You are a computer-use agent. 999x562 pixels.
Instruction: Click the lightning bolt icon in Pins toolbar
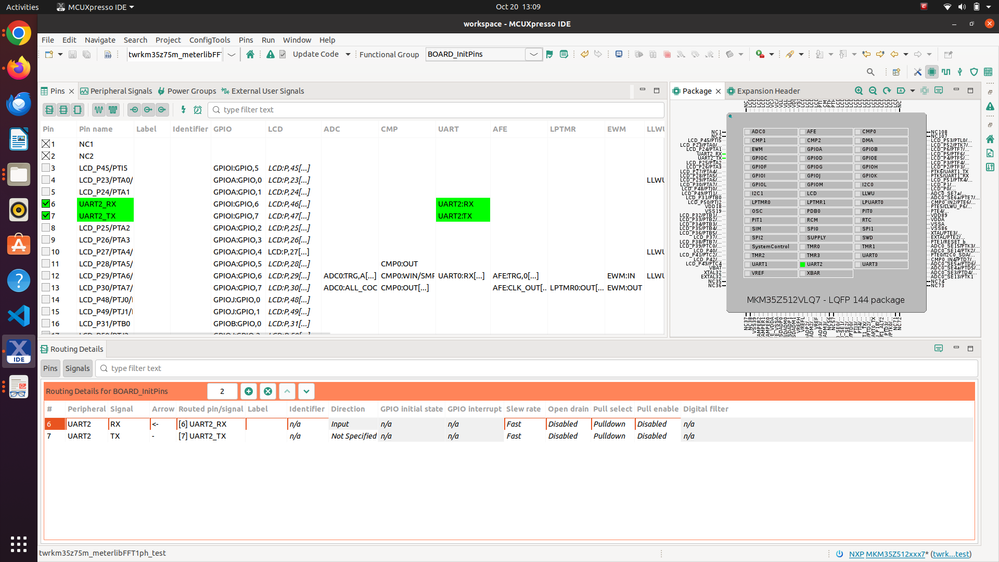(x=183, y=110)
